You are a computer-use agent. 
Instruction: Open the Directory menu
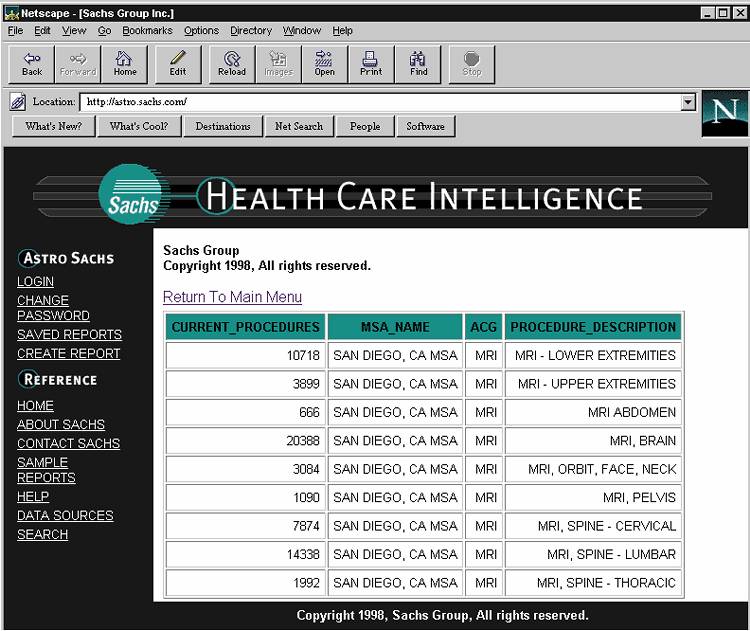252,31
